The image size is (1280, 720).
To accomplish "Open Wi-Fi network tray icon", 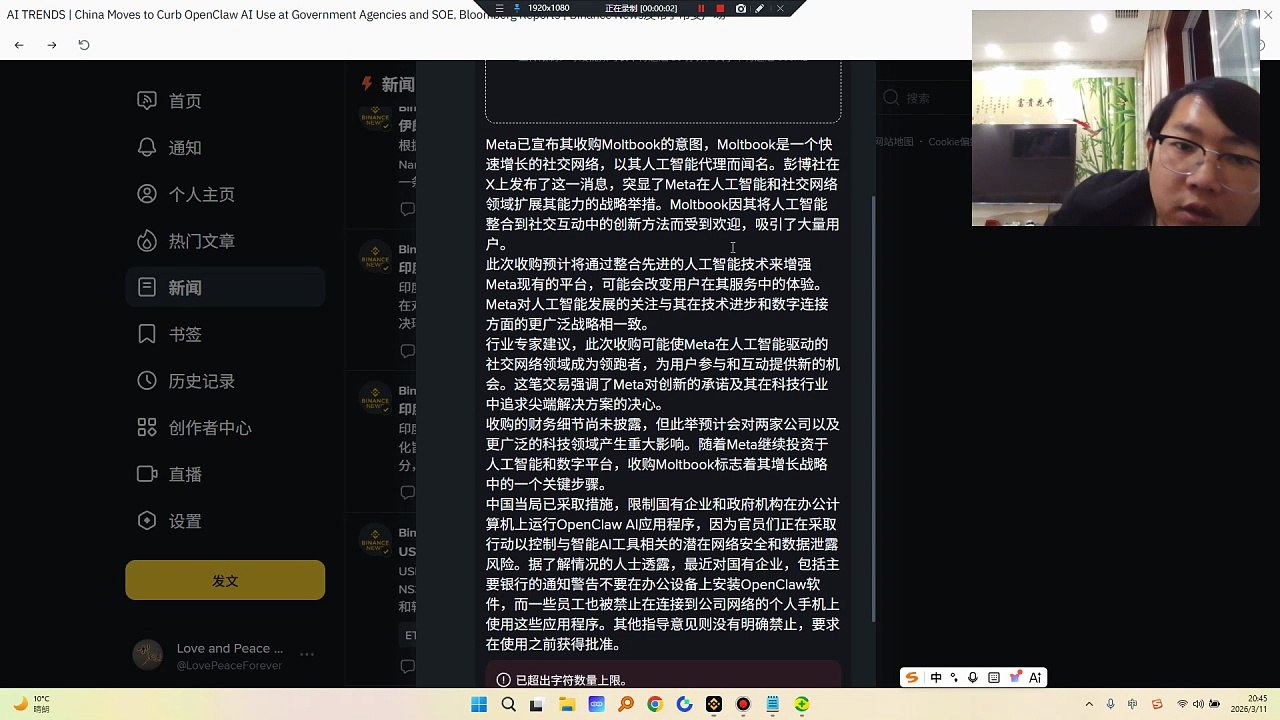I will (x=1183, y=704).
